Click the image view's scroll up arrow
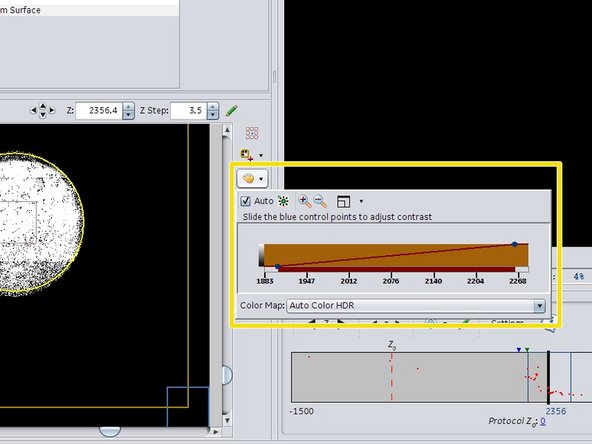The width and height of the screenshot is (592, 444). pyautogui.click(x=227, y=131)
